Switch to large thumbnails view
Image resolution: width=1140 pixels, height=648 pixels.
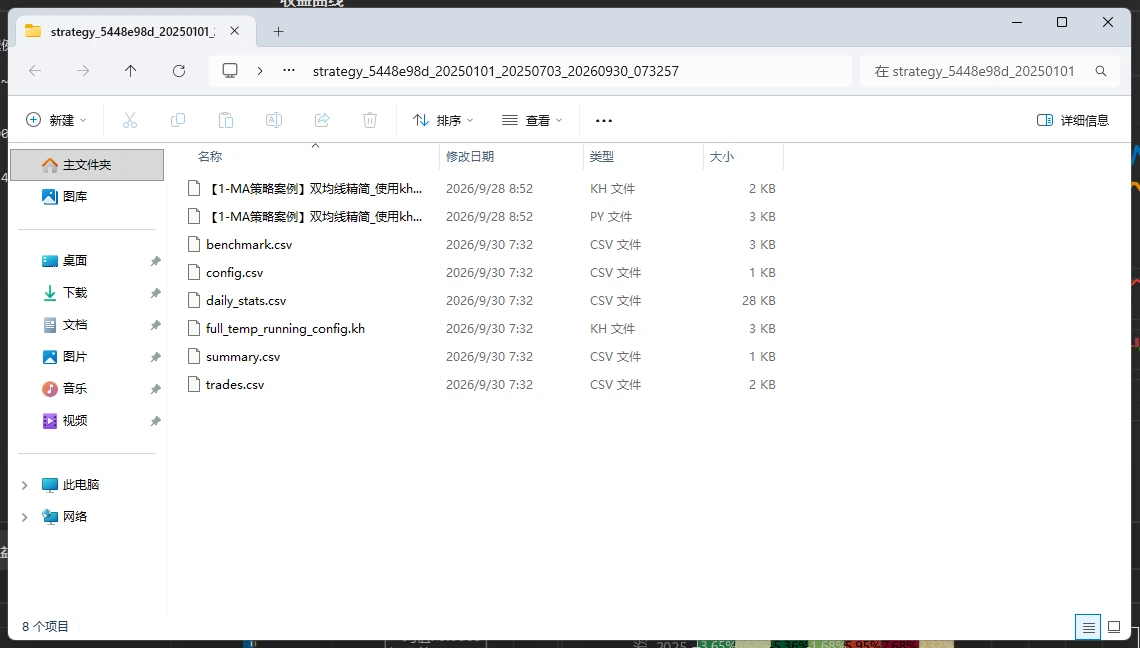tap(1114, 626)
